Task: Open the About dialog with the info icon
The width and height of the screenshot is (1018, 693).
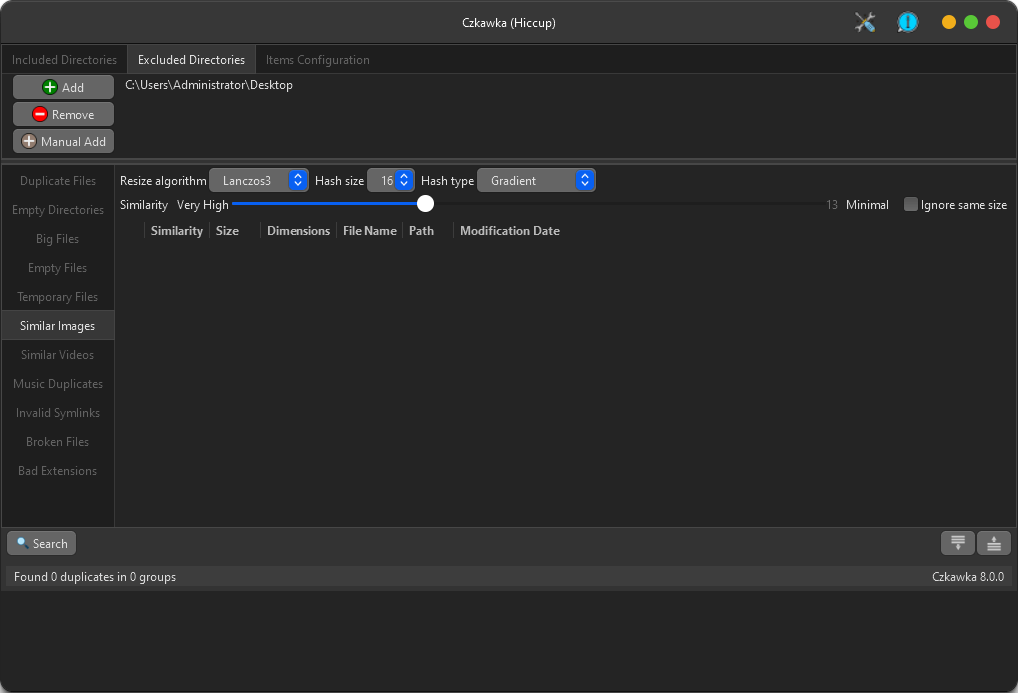Action: point(907,21)
